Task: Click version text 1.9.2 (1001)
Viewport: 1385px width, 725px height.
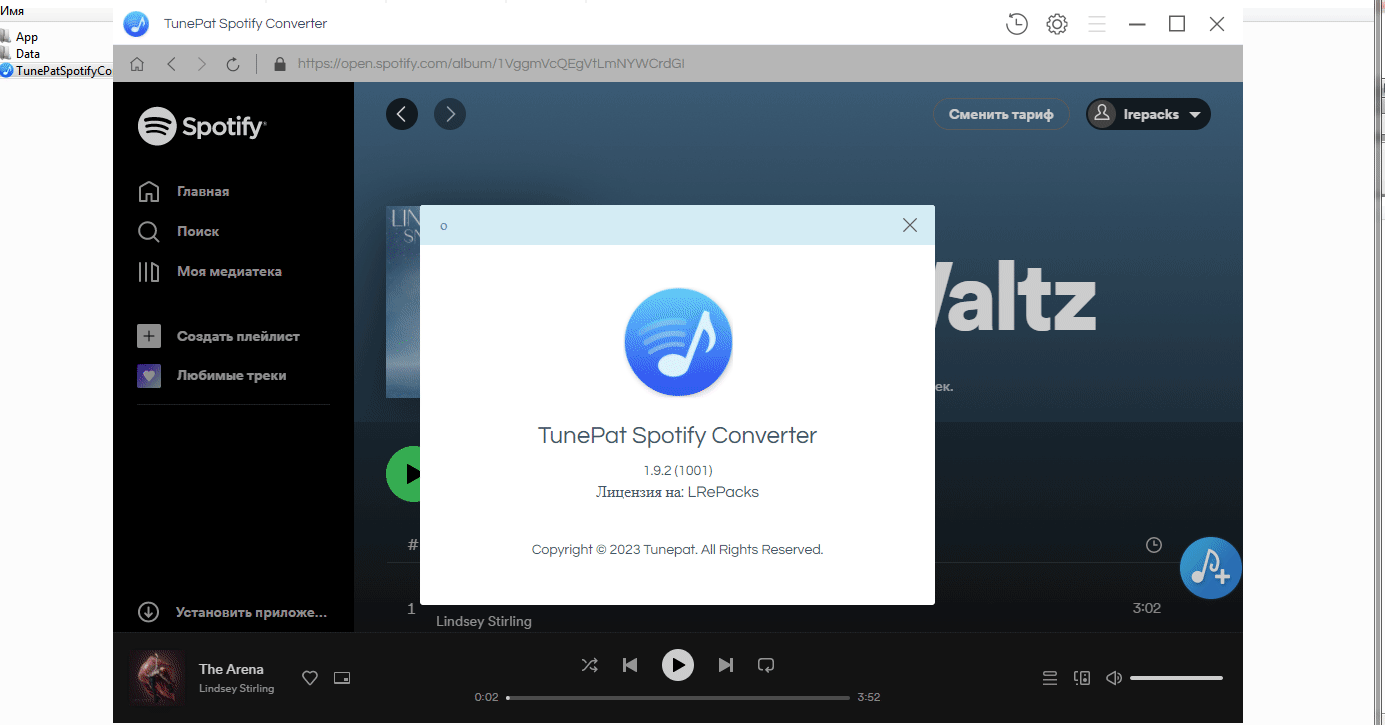Action: click(x=678, y=470)
